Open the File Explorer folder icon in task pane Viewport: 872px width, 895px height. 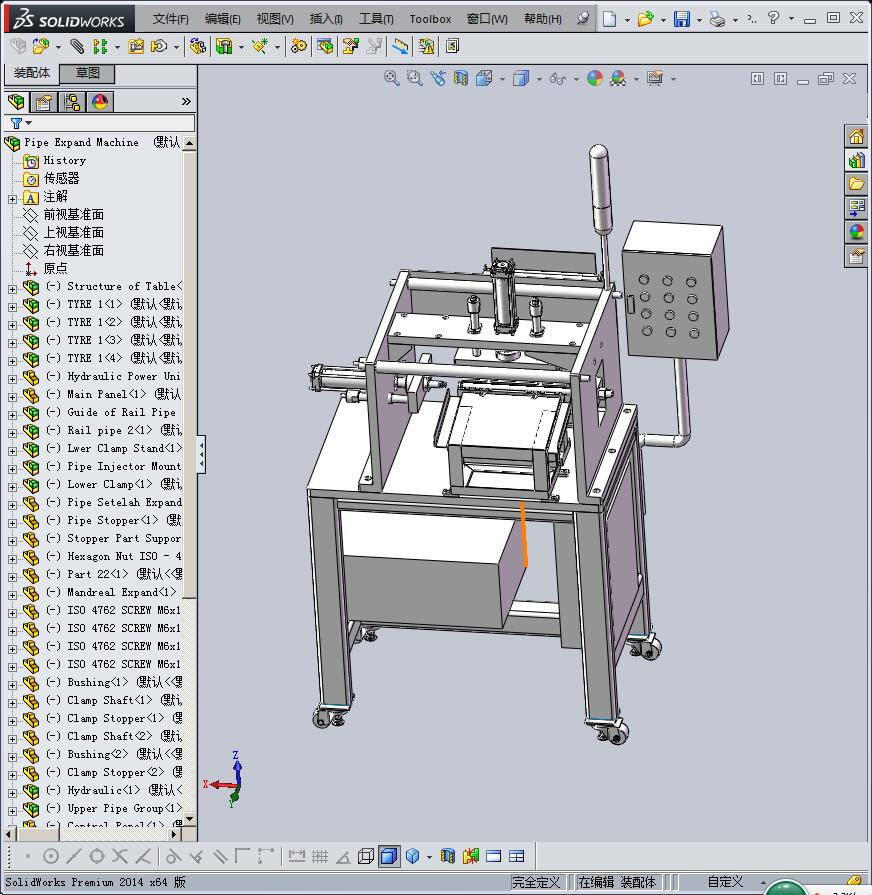pyautogui.click(x=857, y=184)
